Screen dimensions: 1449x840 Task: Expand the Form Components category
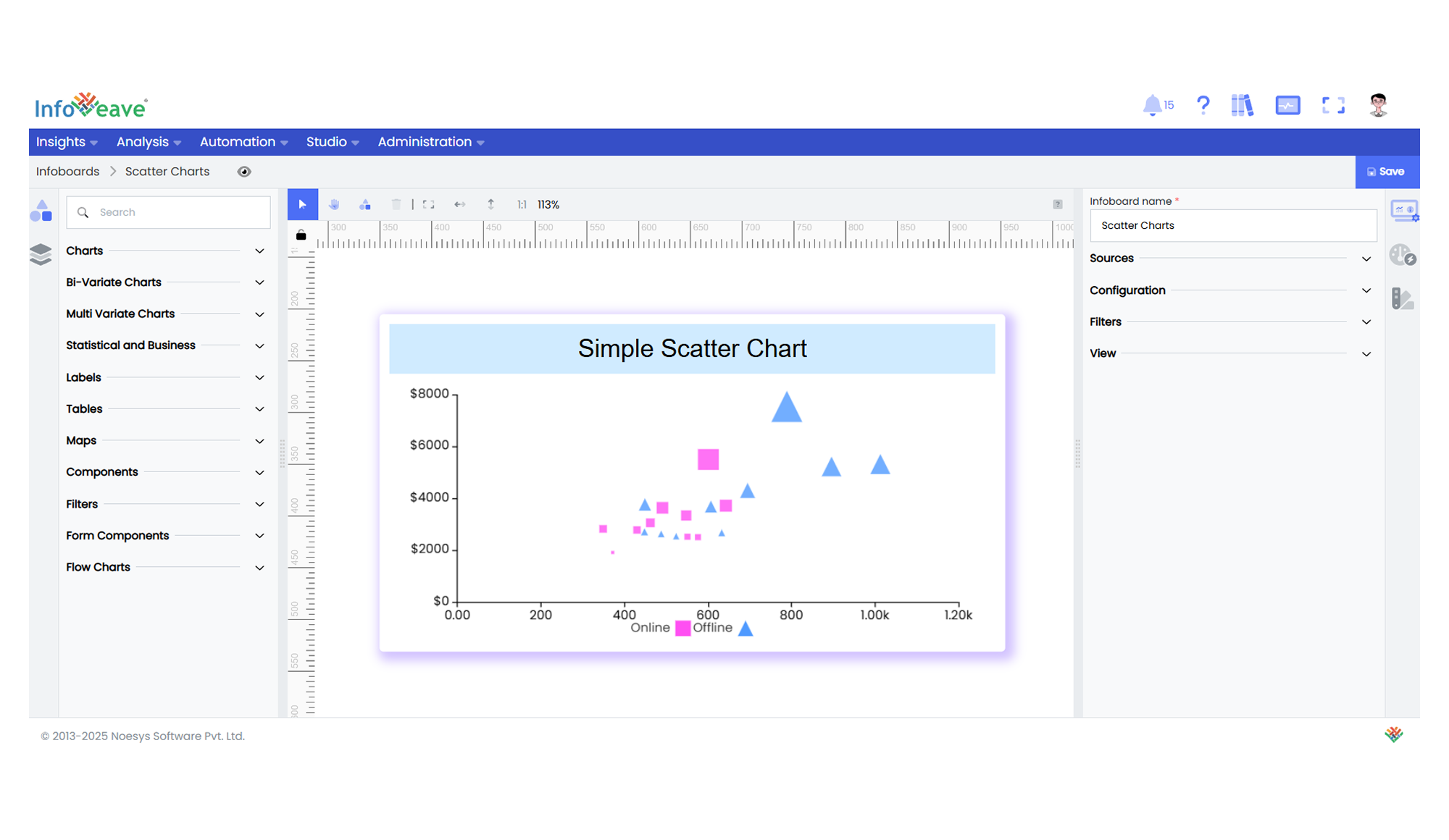click(166, 535)
